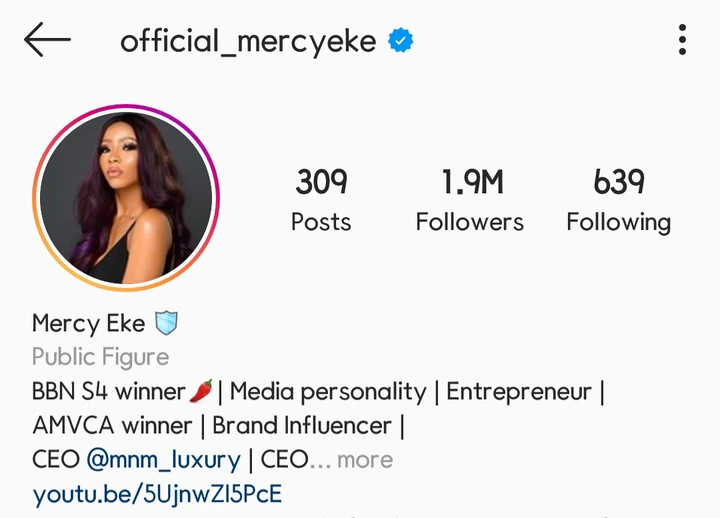Screen dimensions: 720x518
Task: Go back using the left arrow
Action: (x=47, y=39)
